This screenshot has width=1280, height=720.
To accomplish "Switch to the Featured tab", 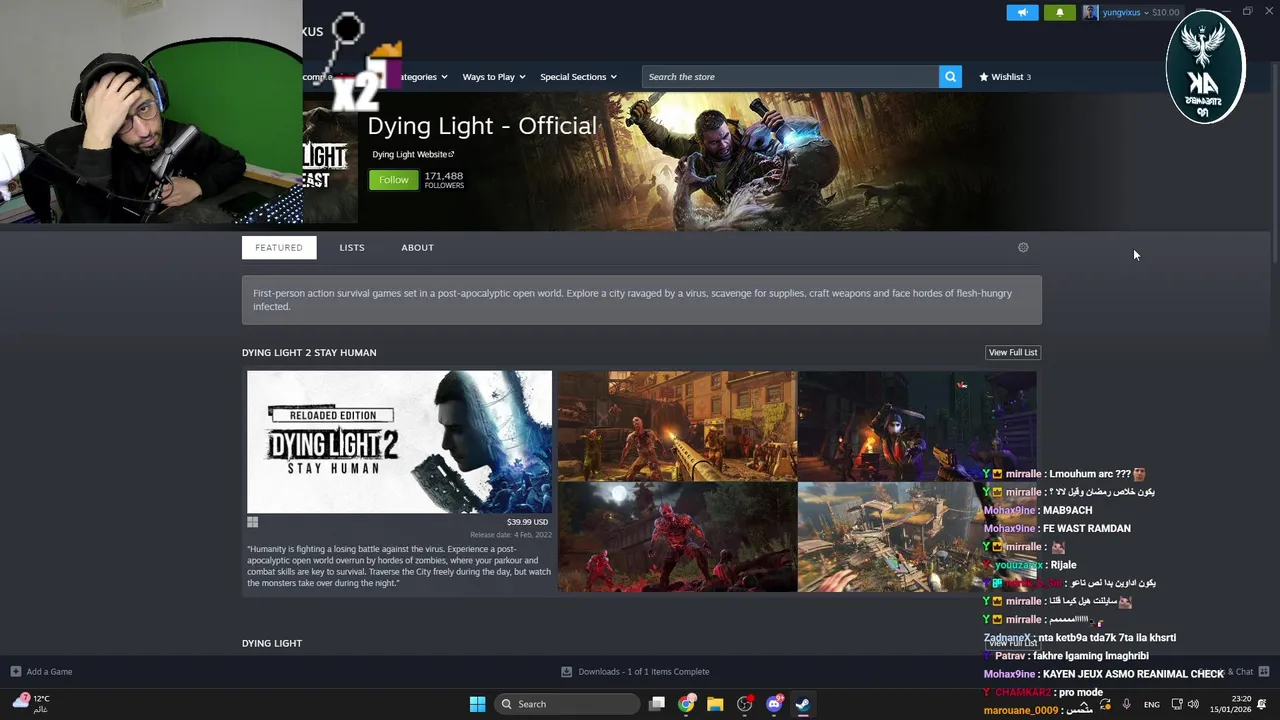I will click(x=279, y=247).
